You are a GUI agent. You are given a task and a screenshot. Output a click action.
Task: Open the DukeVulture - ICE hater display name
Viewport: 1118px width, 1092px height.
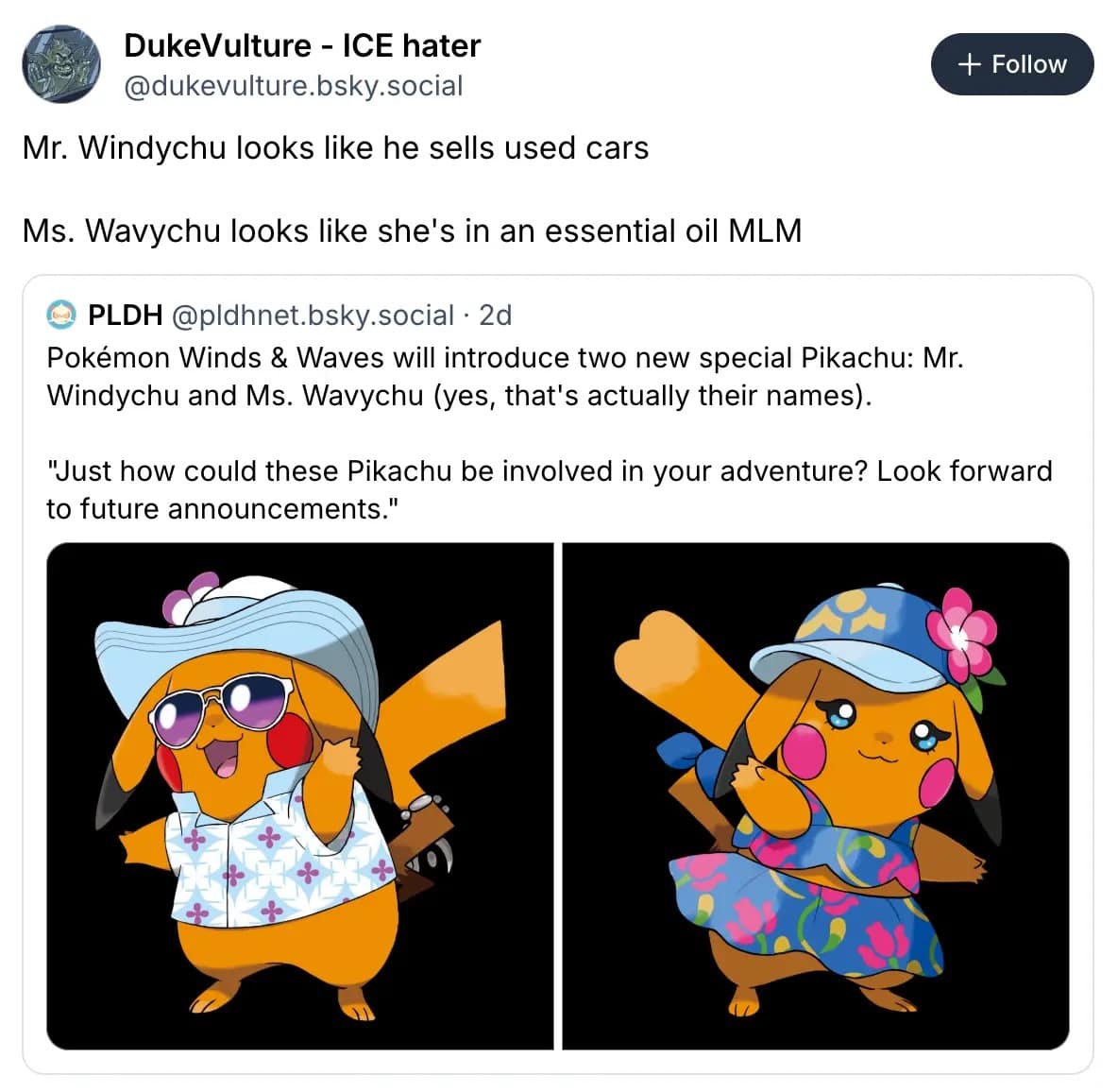pos(302,45)
